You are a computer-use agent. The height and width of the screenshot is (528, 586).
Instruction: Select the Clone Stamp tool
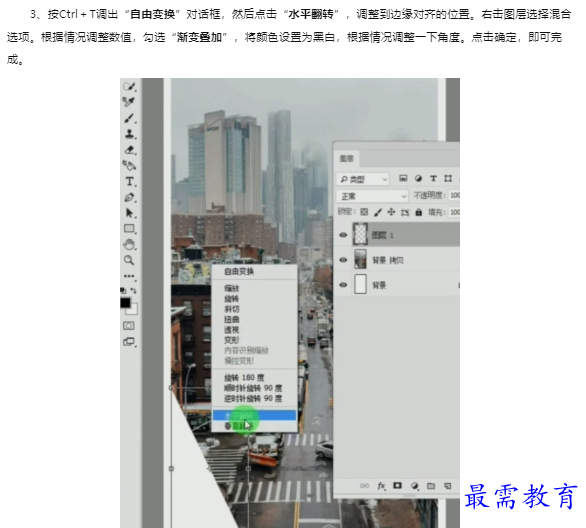(129, 134)
